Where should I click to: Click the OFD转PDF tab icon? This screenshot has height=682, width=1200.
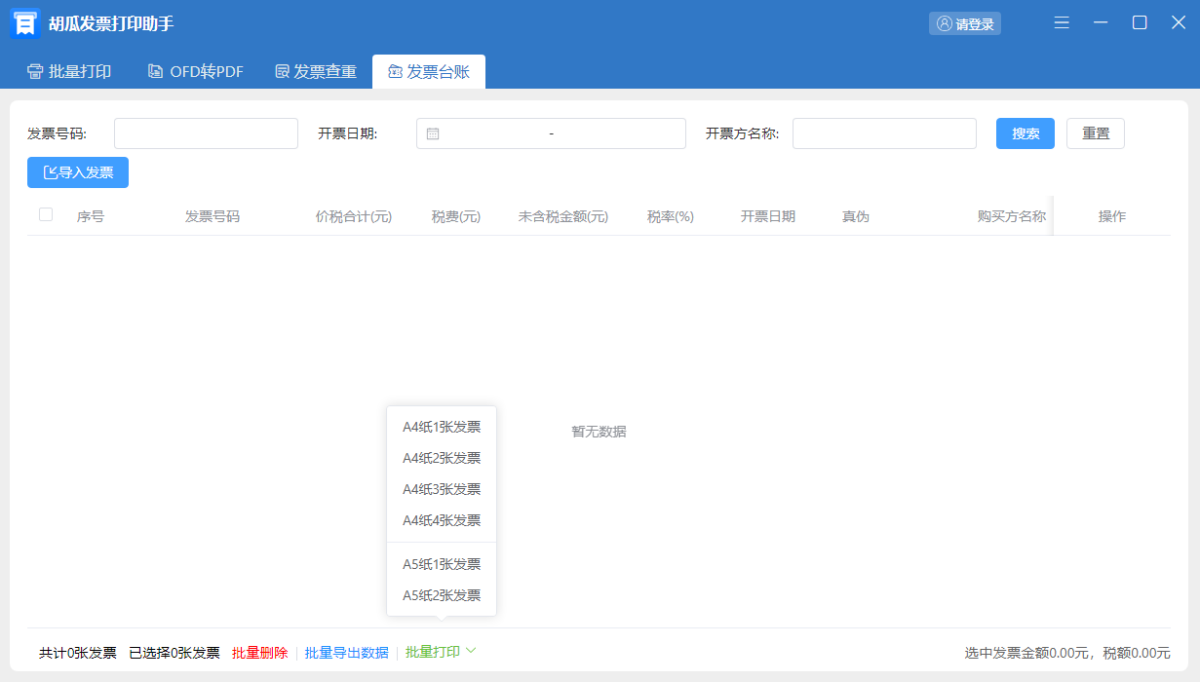155,71
